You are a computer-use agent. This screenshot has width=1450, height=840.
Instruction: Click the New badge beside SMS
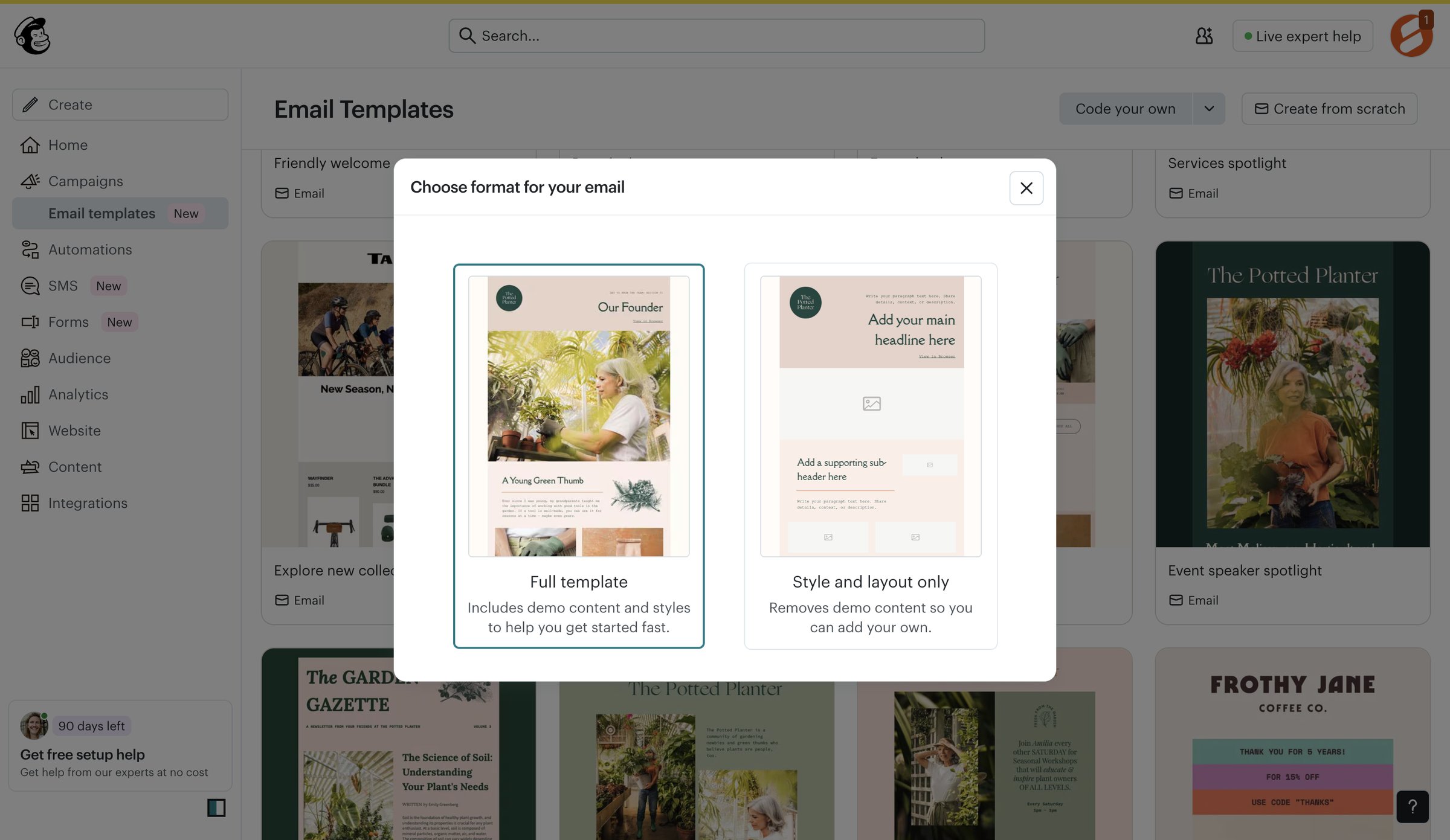[108, 286]
